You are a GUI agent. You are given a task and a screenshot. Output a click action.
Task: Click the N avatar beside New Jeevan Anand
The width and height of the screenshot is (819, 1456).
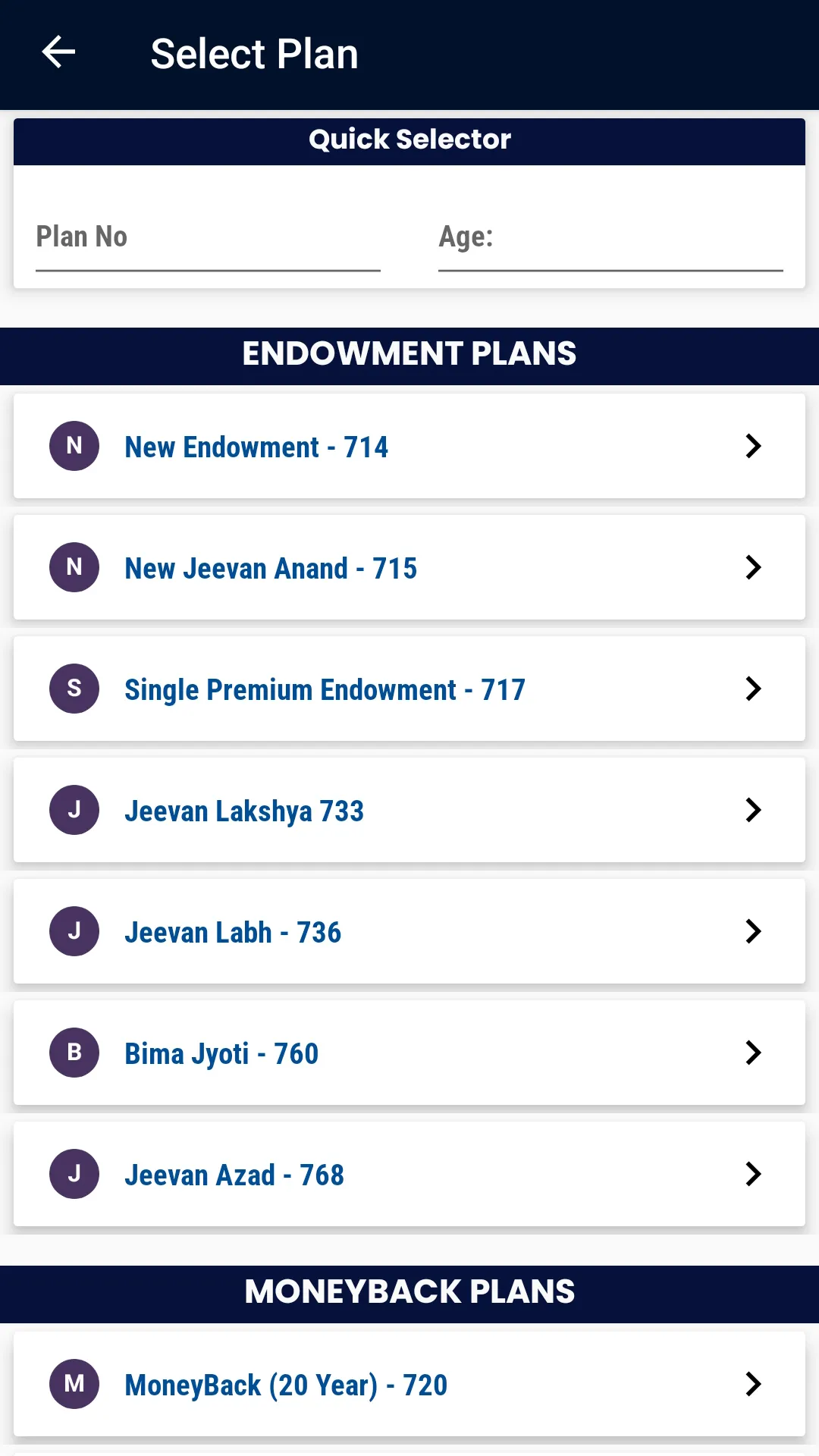[x=74, y=567]
